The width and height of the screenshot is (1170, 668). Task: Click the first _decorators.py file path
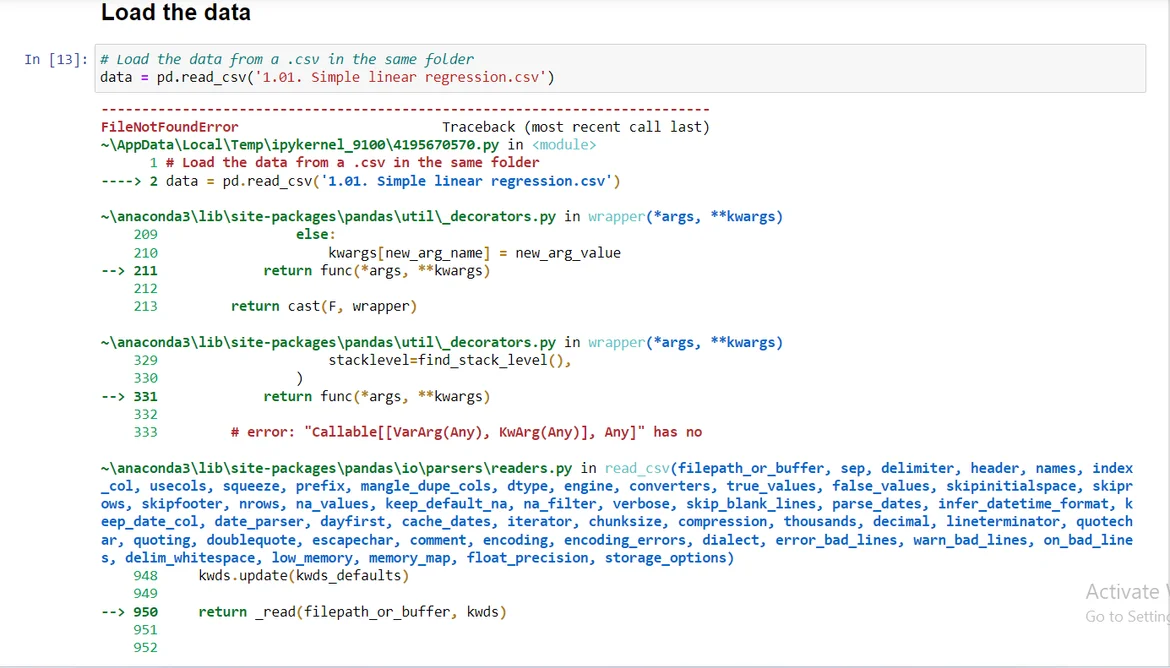[x=328, y=216]
